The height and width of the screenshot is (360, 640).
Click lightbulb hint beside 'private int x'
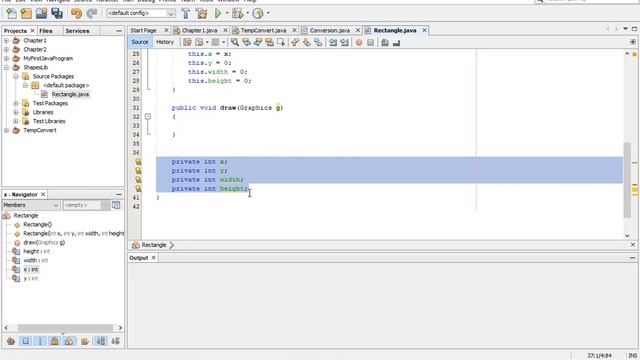pyautogui.click(x=138, y=162)
